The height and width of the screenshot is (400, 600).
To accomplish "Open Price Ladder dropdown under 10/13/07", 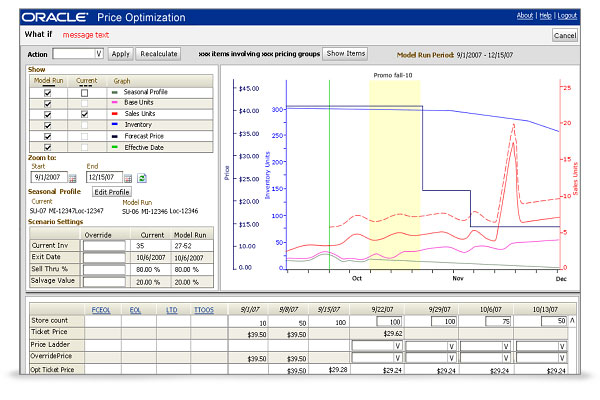I will click(x=541, y=346).
